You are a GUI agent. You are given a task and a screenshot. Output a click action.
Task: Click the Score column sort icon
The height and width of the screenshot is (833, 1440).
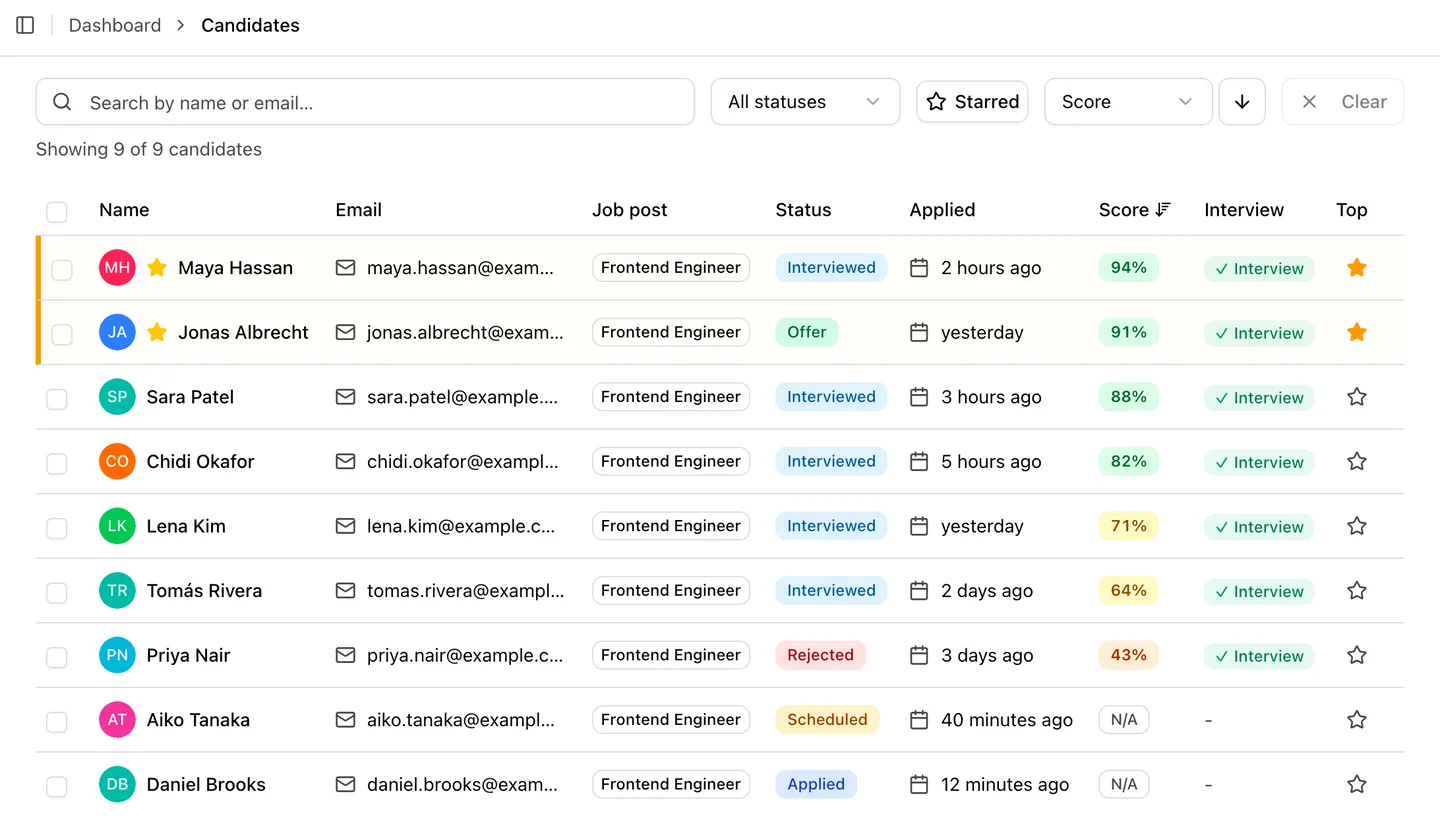(1163, 210)
